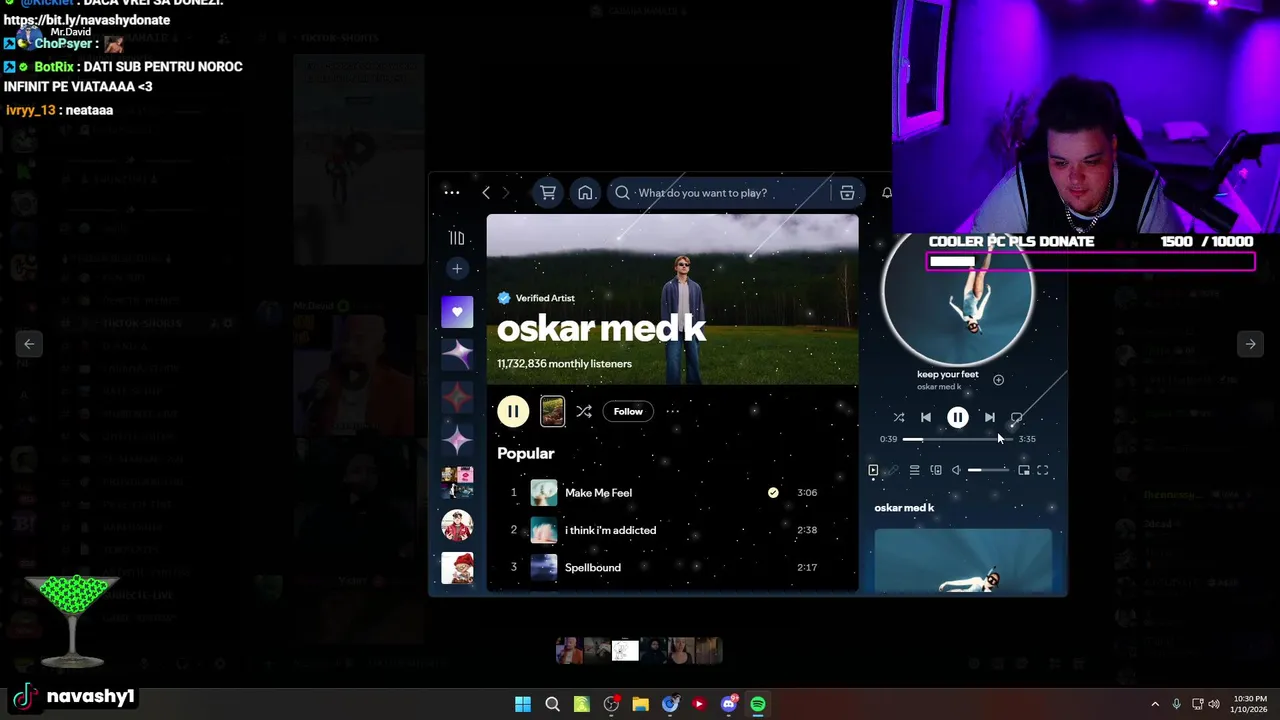The image size is (1280, 720).
Task: Open the notifications bell
Action: 886,193
